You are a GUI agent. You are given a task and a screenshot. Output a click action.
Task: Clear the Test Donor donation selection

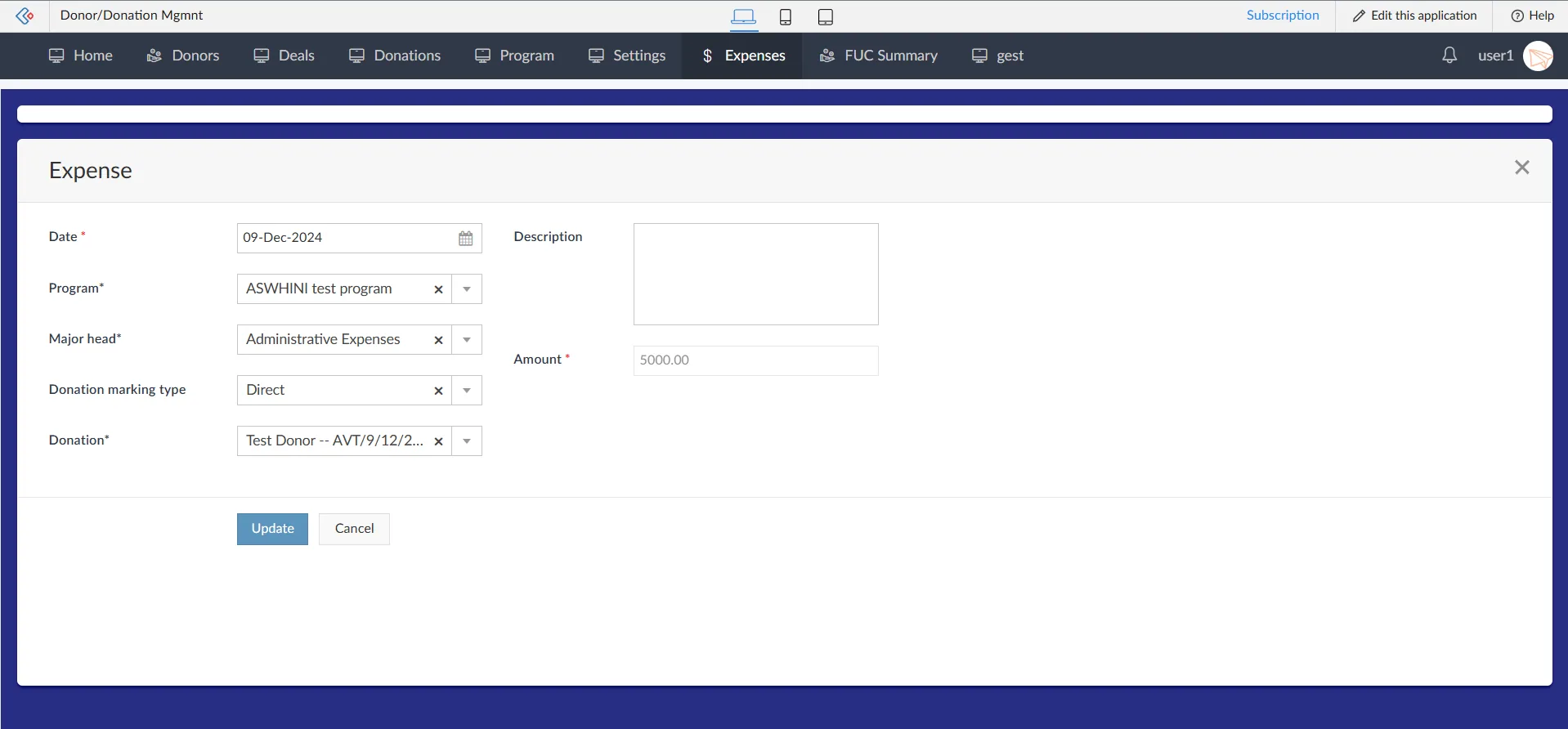[x=438, y=441]
